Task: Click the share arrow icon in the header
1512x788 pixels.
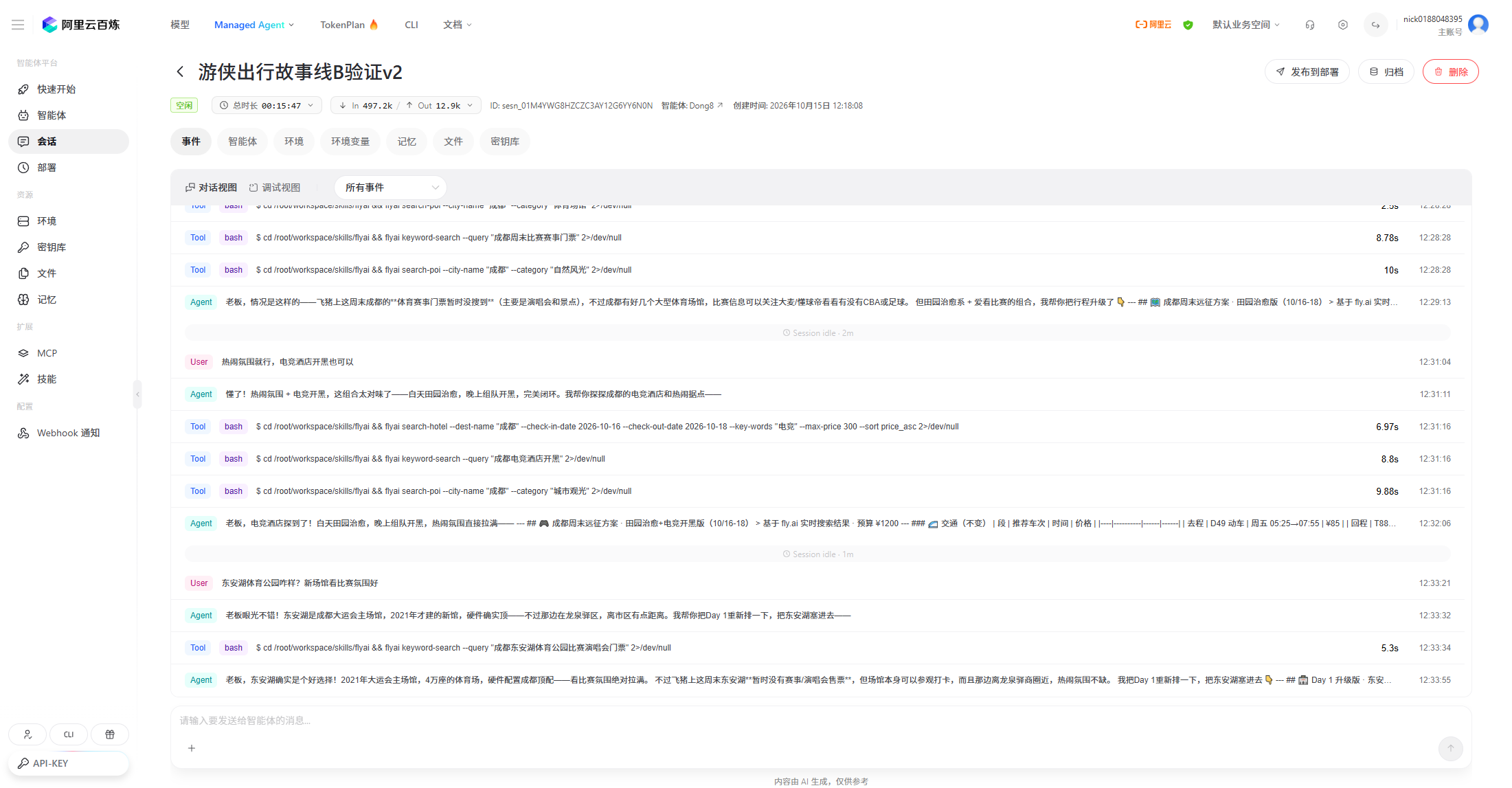Action: click(1375, 25)
